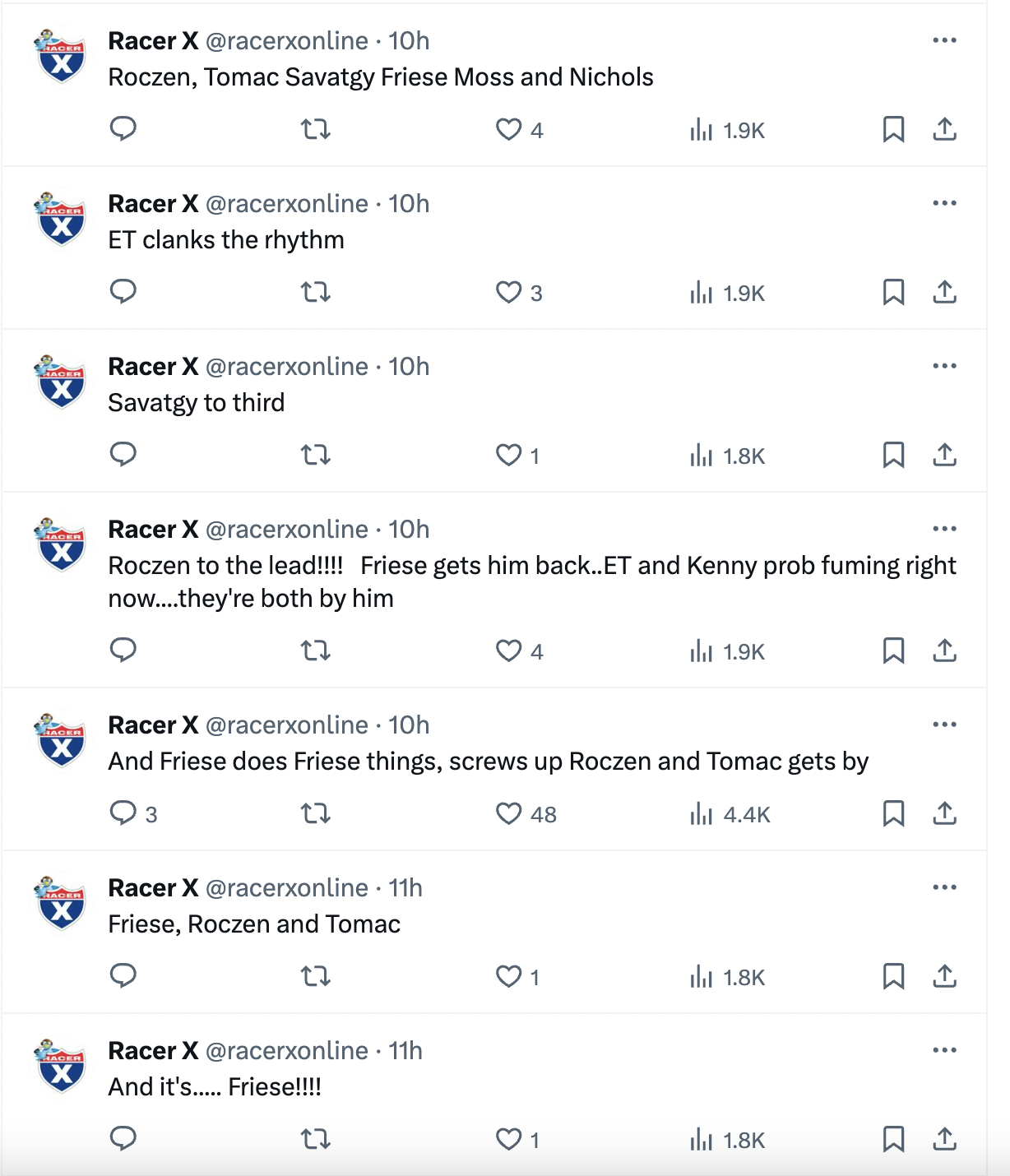Image resolution: width=1010 pixels, height=1176 pixels.
Task: Share the "Friese, Roczen and Tomac" tweet
Action: [945, 976]
